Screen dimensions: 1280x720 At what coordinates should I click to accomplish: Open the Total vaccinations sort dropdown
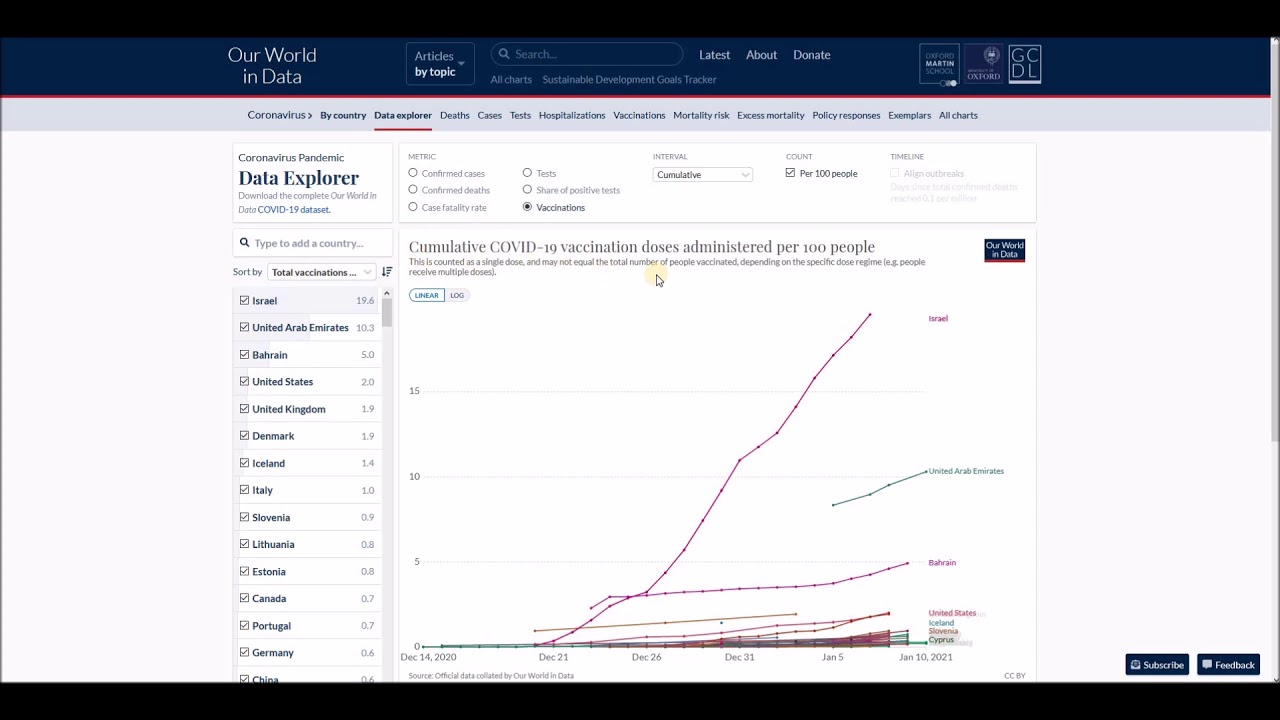pos(321,272)
